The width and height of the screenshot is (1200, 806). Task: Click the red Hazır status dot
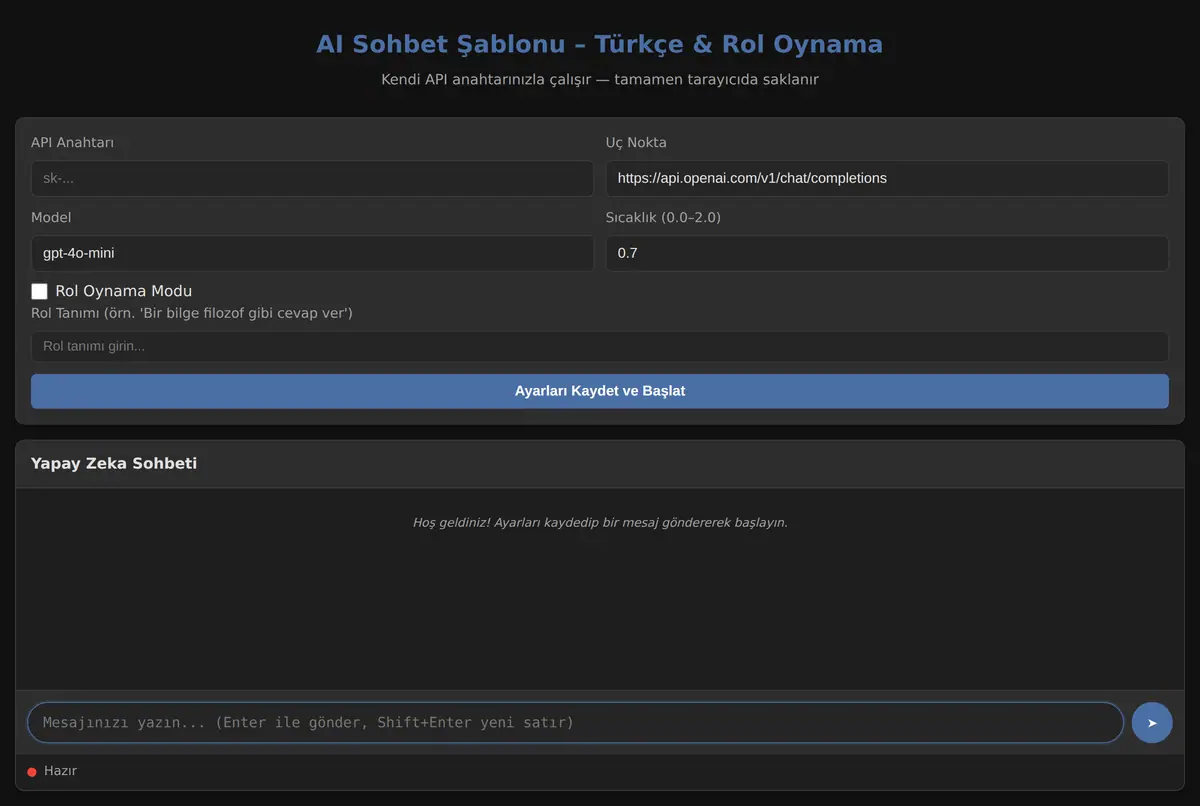[32, 772]
